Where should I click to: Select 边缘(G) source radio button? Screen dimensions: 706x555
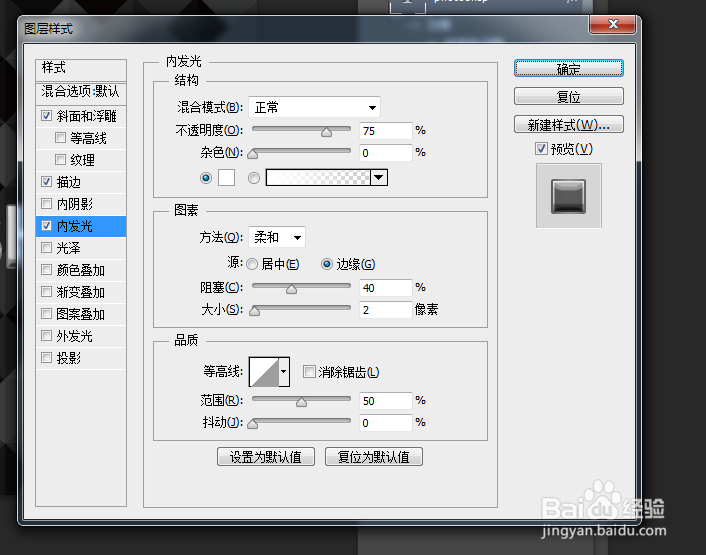(327, 264)
